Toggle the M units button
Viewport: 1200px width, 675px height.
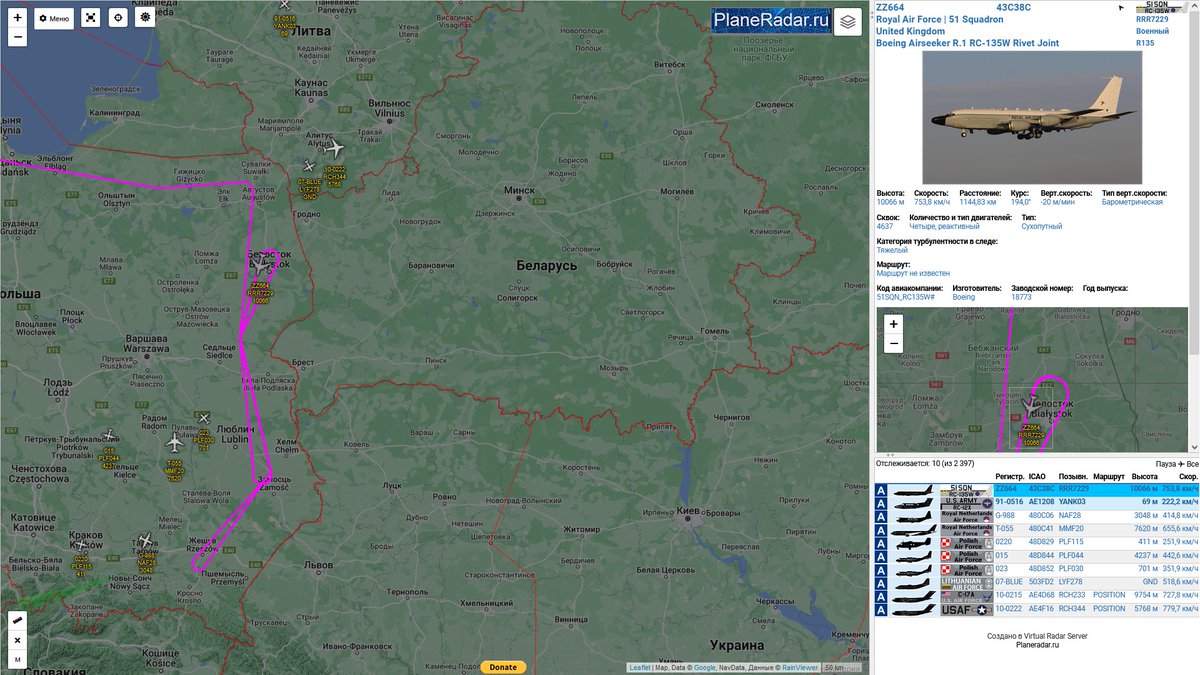pyautogui.click(x=17, y=659)
